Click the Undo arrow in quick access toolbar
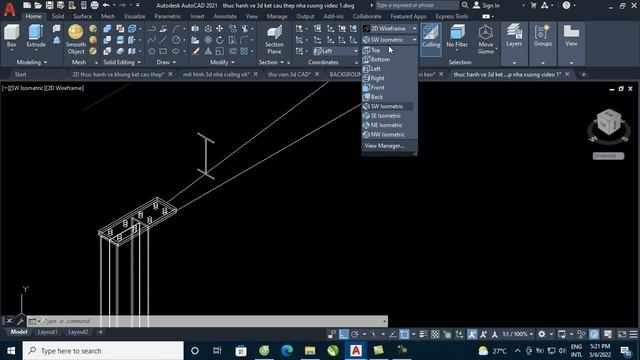Image resolution: width=640 pixels, height=360 pixels. pyautogui.click(x=106, y=5)
